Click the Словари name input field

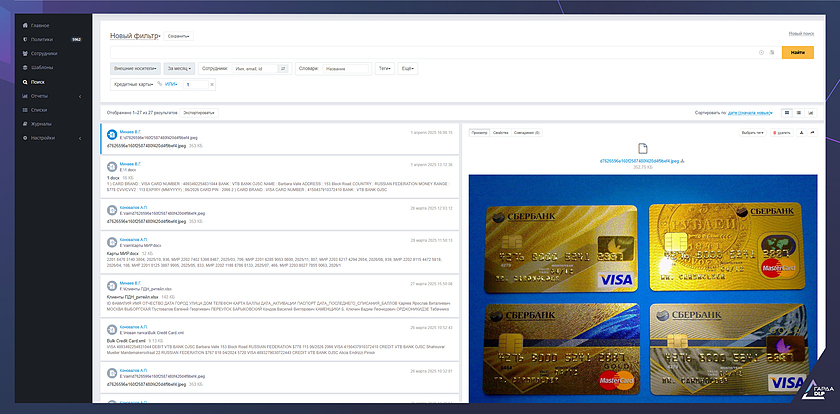point(345,68)
